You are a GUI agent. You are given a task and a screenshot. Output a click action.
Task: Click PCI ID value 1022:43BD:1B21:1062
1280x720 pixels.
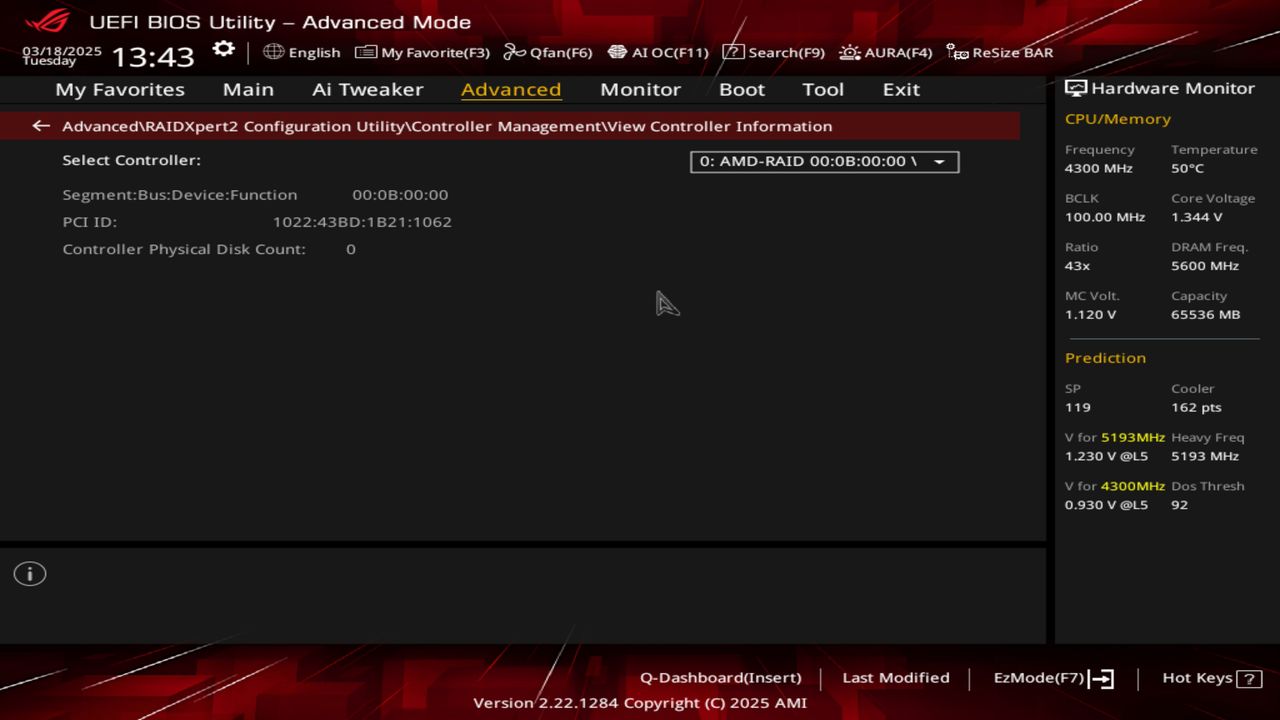[362, 222]
